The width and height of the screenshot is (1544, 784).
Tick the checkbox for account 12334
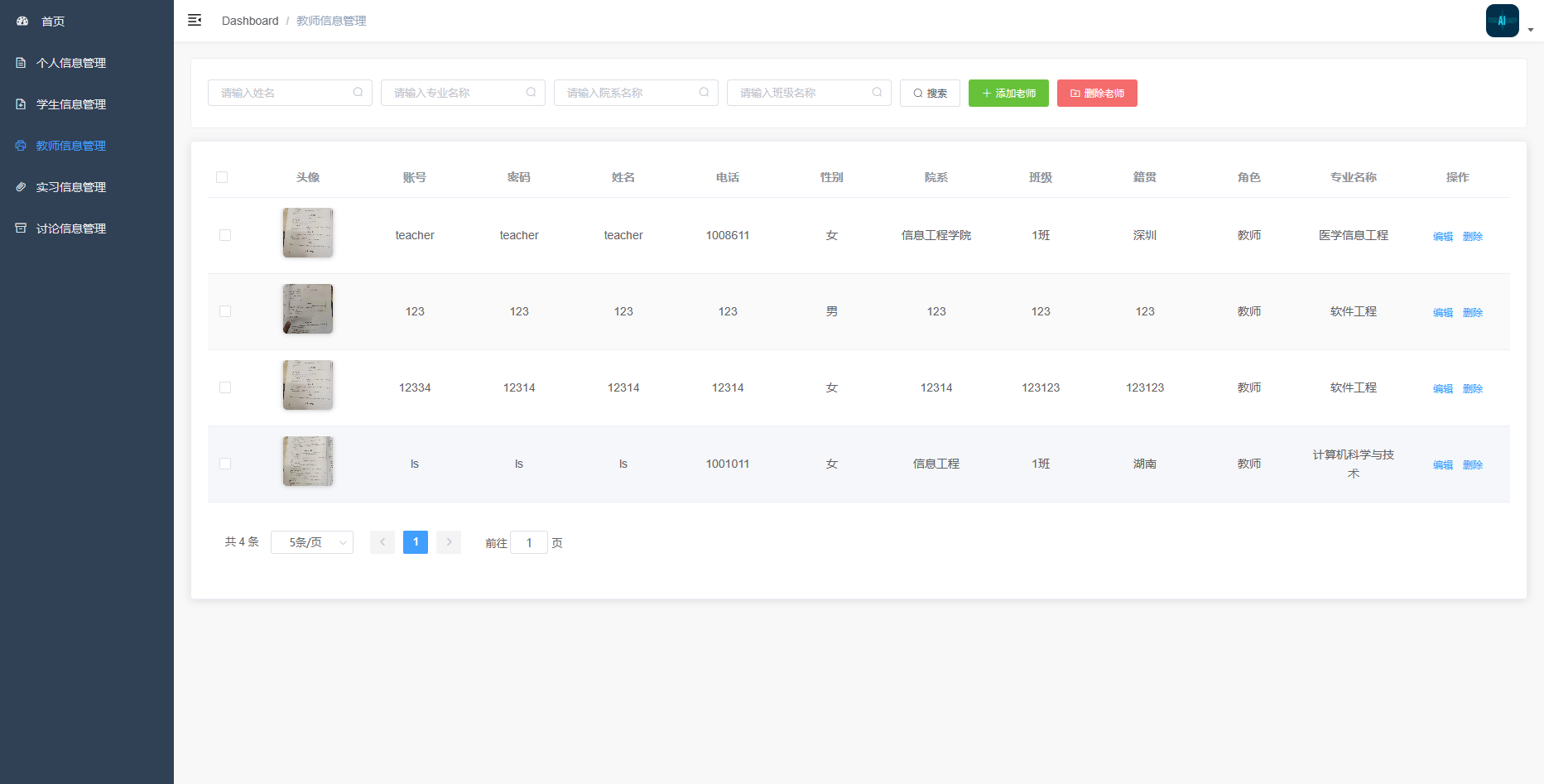pyautogui.click(x=225, y=387)
